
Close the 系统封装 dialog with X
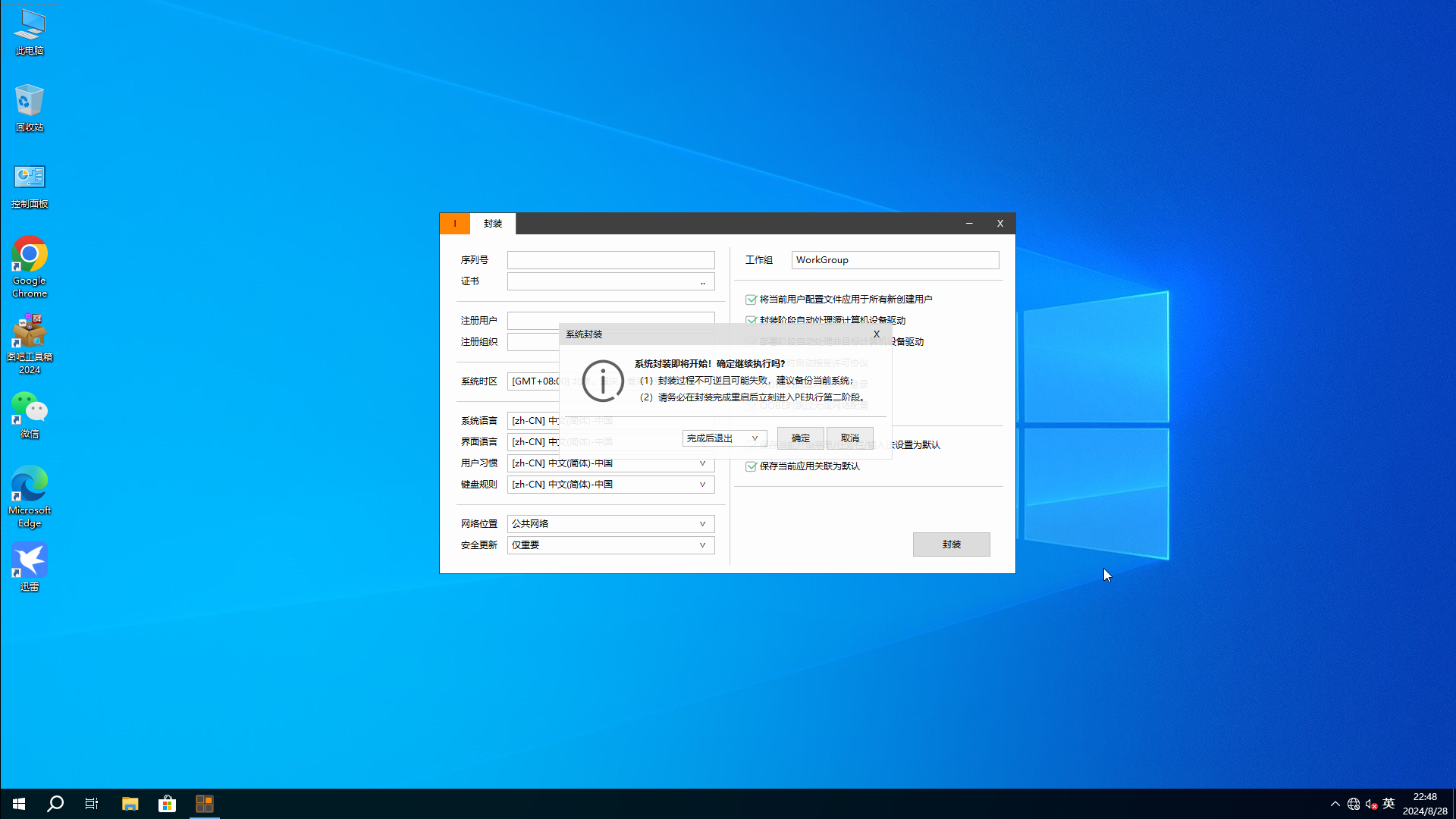coord(877,334)
